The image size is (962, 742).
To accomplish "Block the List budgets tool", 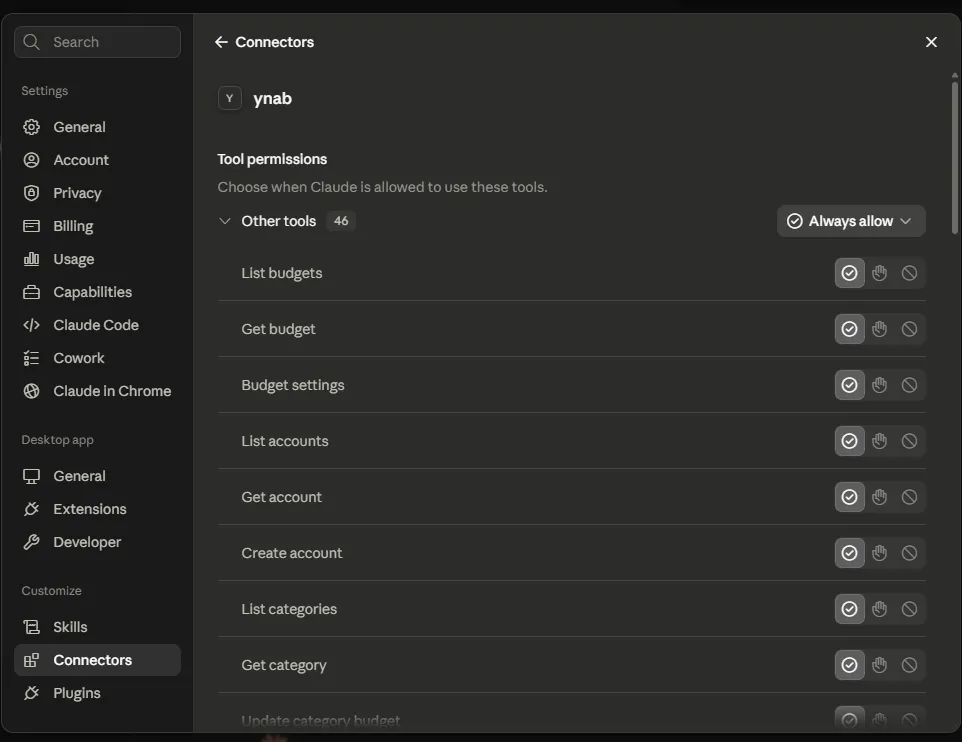I will pyautogui.click(x=909, y=273).
